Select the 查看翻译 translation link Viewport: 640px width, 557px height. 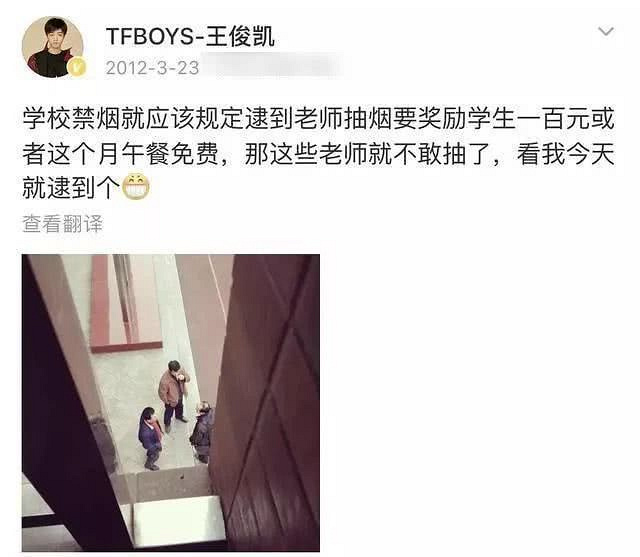point(62,224)
